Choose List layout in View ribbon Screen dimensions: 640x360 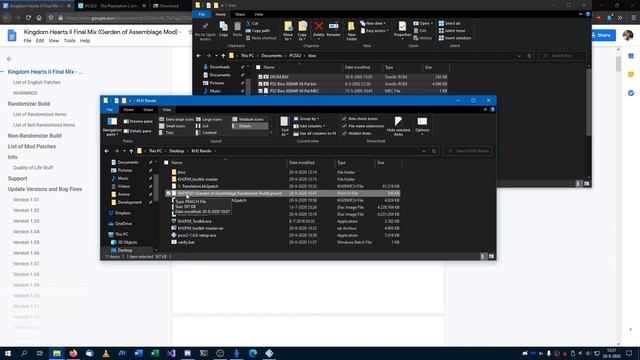click(x=202, y=126)
